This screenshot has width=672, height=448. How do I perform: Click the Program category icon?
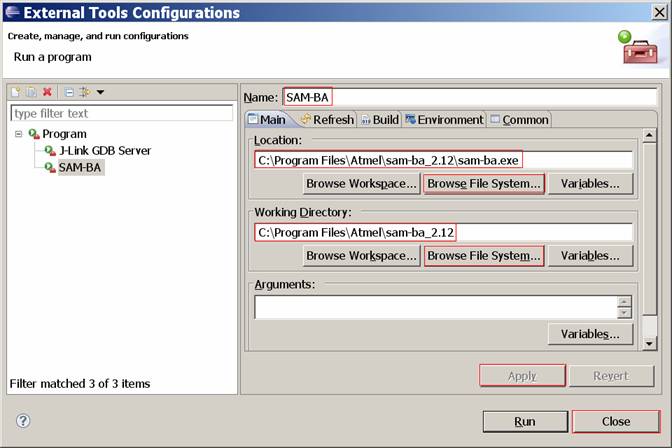tap(34, 134)
